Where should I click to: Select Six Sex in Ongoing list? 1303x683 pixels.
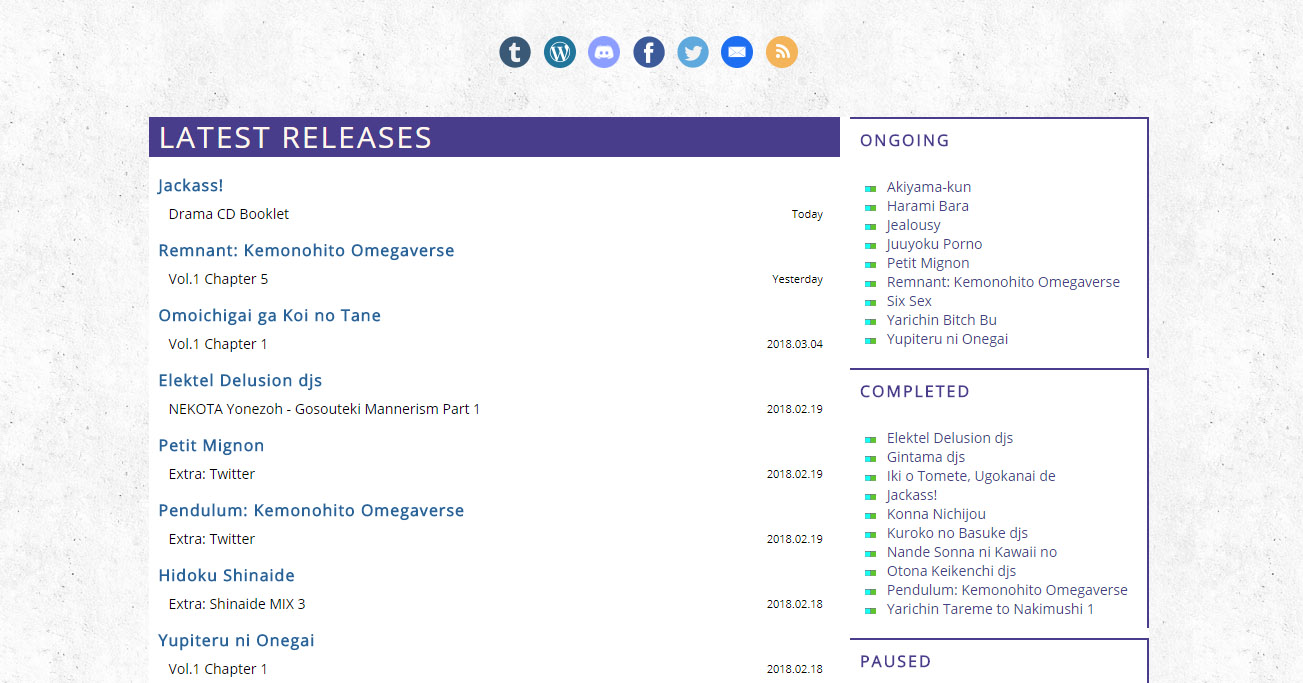coord(909,301)
